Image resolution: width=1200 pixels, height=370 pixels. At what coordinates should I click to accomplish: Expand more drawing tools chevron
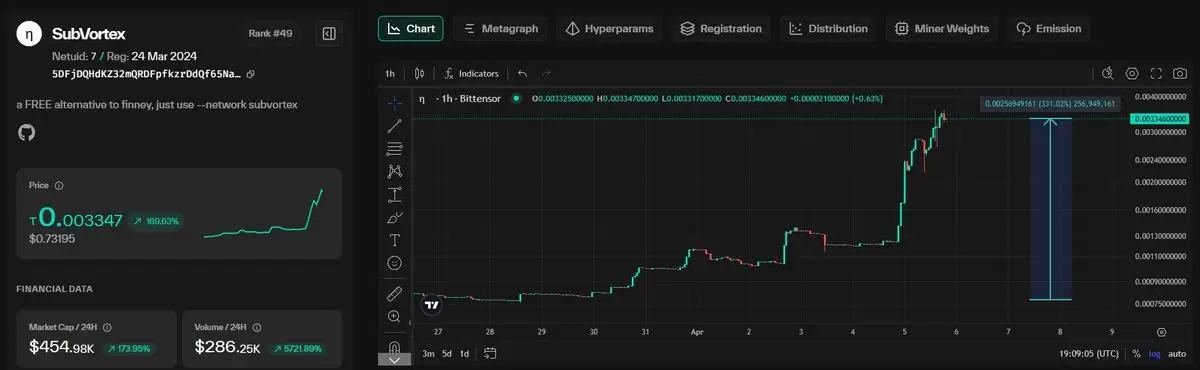[x=394, y=360]
